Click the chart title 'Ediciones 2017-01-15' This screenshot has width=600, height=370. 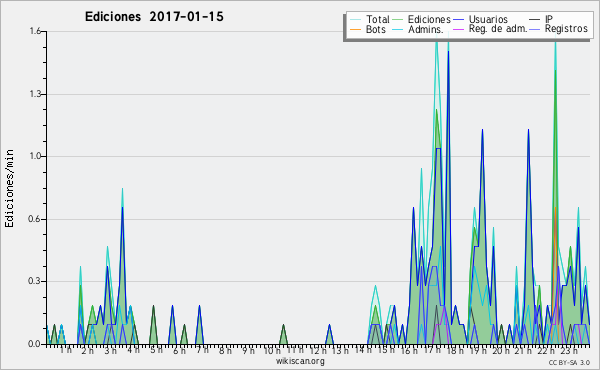click(154, 17)
